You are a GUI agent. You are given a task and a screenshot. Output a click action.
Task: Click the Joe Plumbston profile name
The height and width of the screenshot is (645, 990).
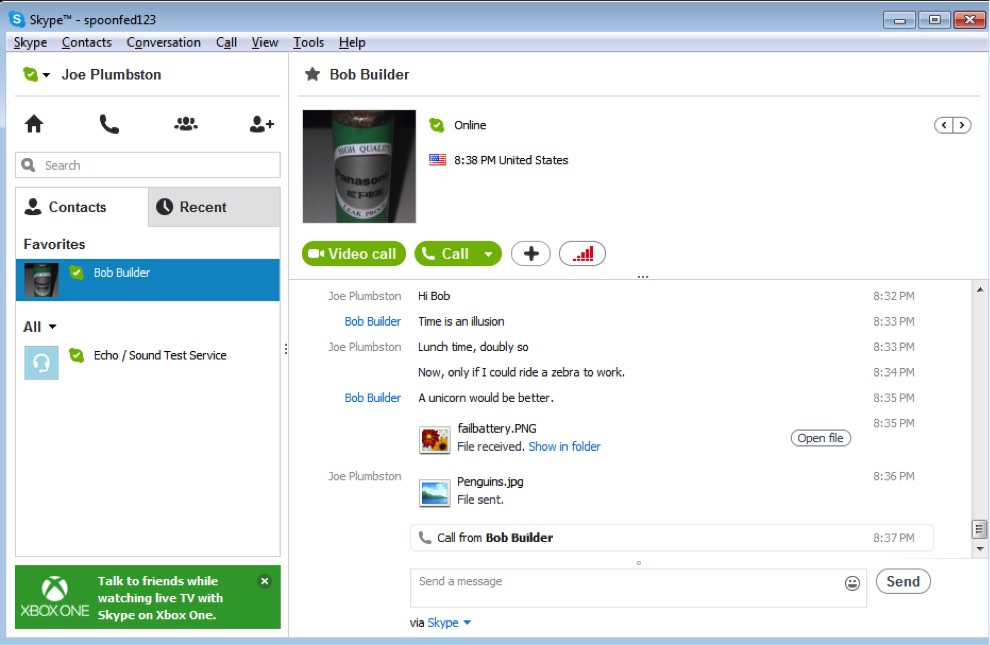[111, 74]
